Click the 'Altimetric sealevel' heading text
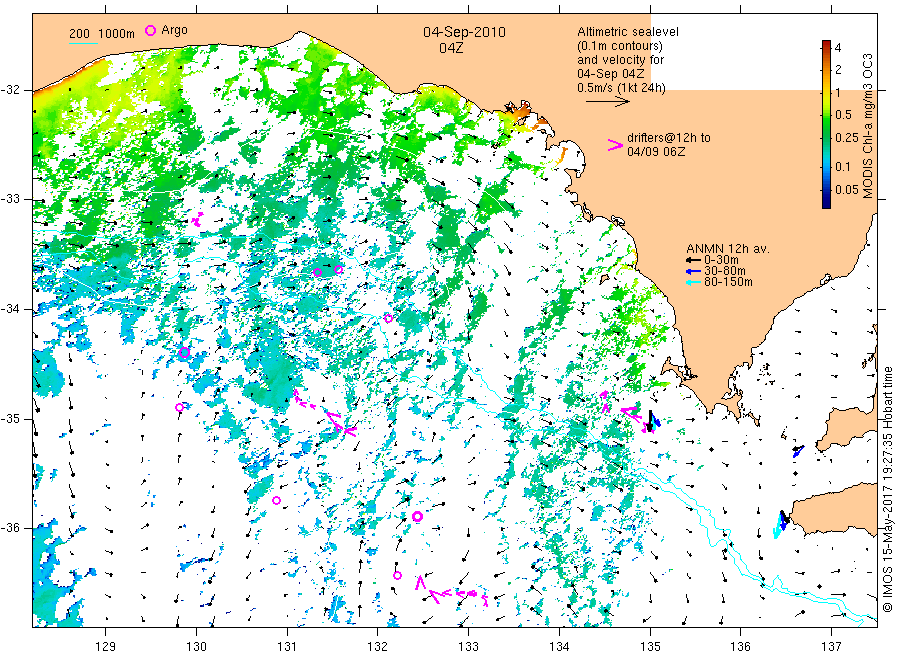 [628, 32]
